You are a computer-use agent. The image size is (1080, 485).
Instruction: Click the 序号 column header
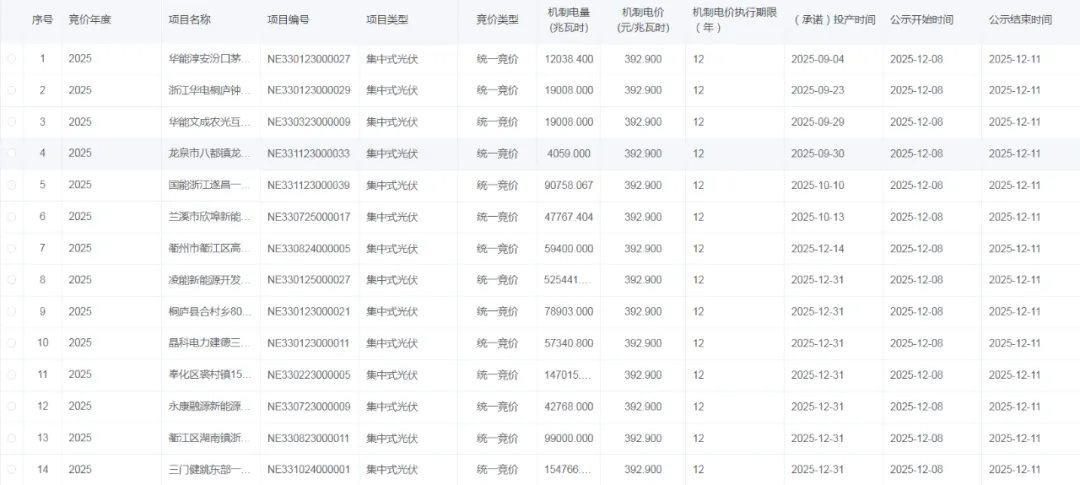click(42, 20)
